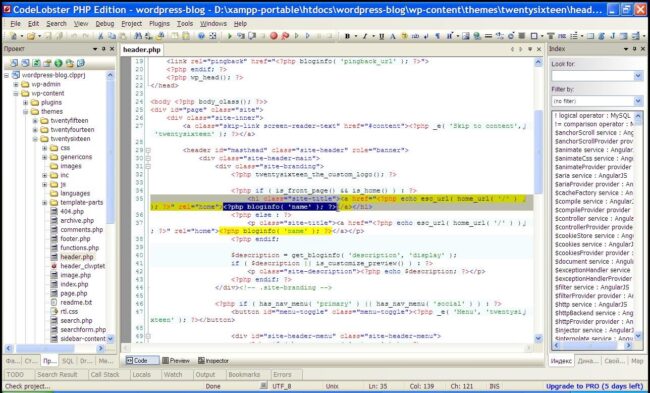Pin the Project panel with pushpin
Image resolution: width=650 pixels, height=393 pixels.
pos(103,49)
